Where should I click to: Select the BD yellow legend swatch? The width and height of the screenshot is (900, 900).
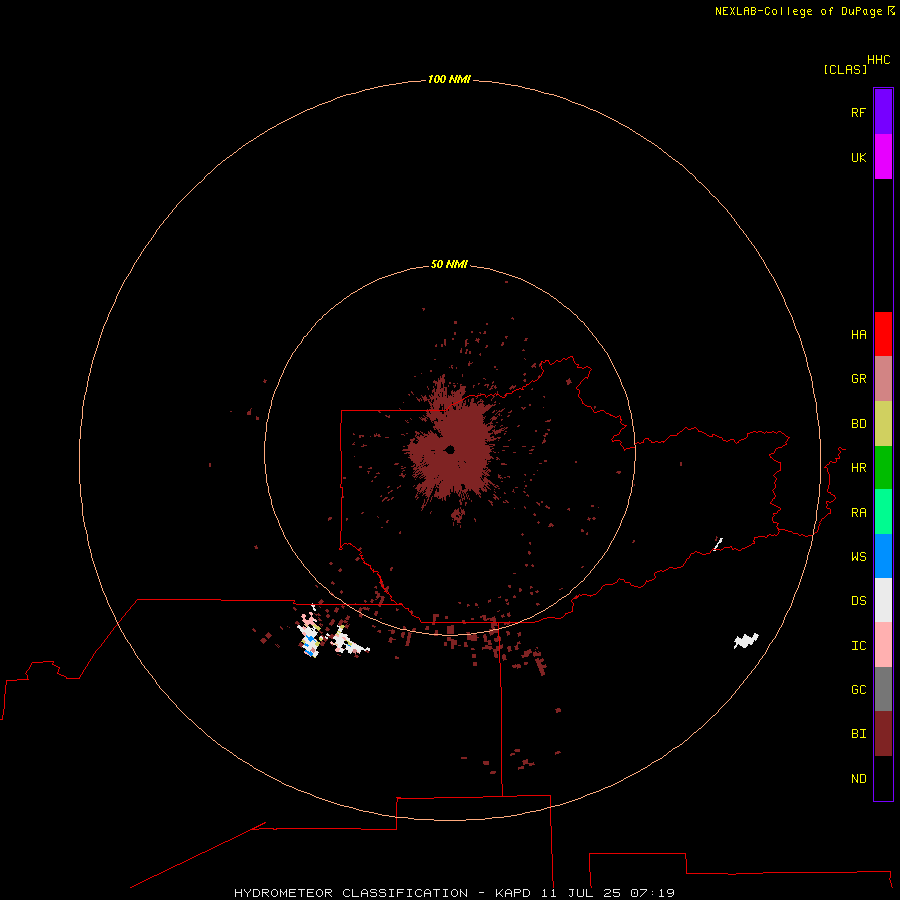(x=883, y=424)
